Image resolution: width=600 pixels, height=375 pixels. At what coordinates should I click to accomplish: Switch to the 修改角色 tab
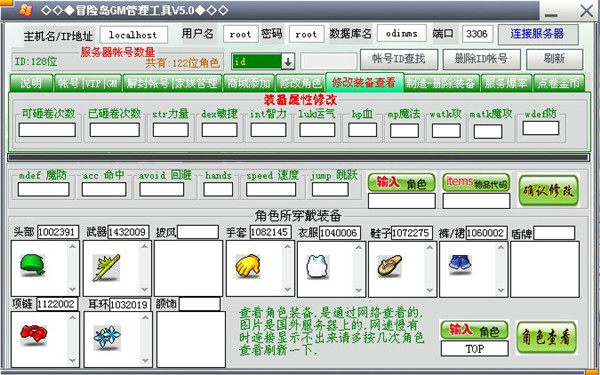pyautogui.click(x=300, y=83)
